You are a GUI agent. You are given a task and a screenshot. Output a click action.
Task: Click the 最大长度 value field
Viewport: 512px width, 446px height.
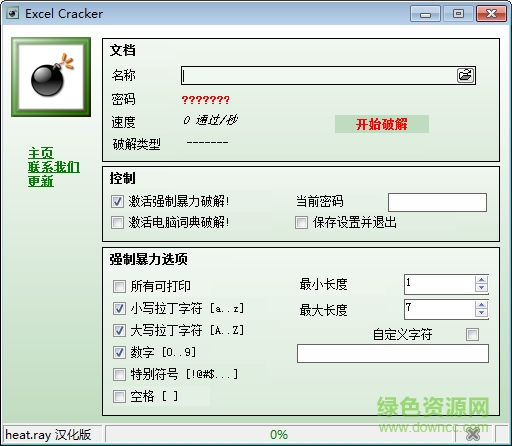tap(439, 309)
